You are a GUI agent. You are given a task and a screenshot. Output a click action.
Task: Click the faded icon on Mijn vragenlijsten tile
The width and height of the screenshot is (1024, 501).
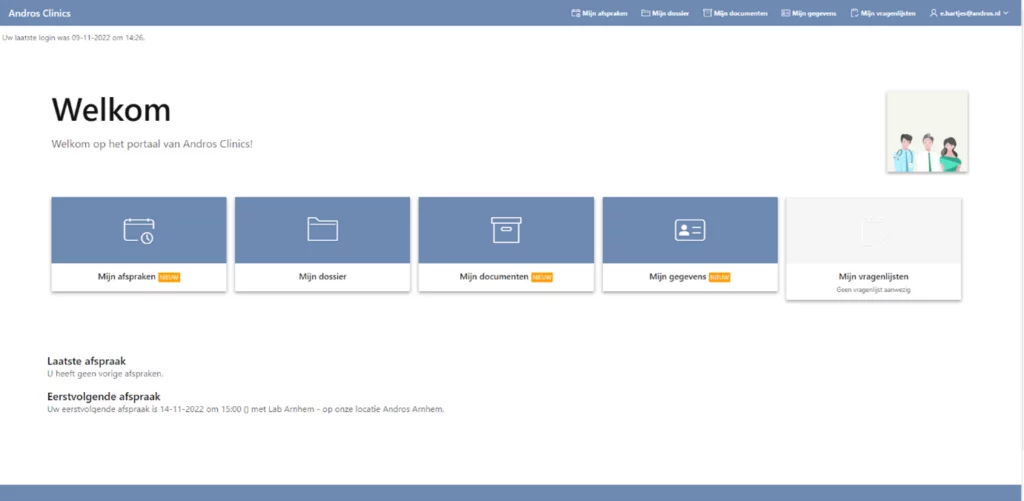coord(873,230)
